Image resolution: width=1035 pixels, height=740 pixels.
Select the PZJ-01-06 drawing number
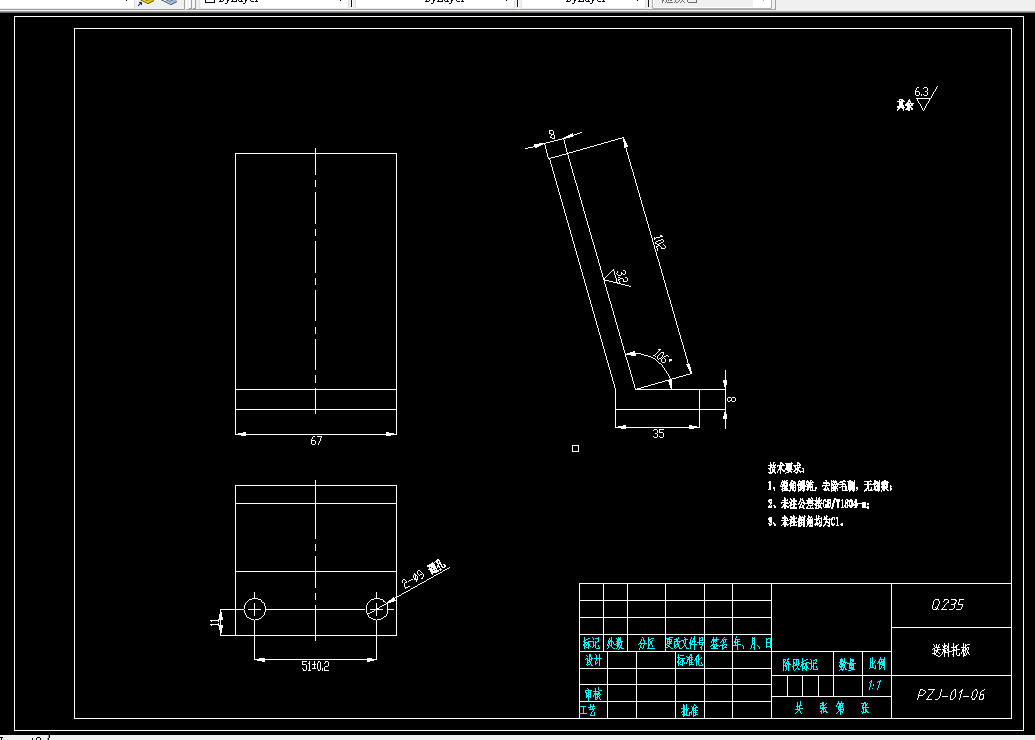click(951, 695)
